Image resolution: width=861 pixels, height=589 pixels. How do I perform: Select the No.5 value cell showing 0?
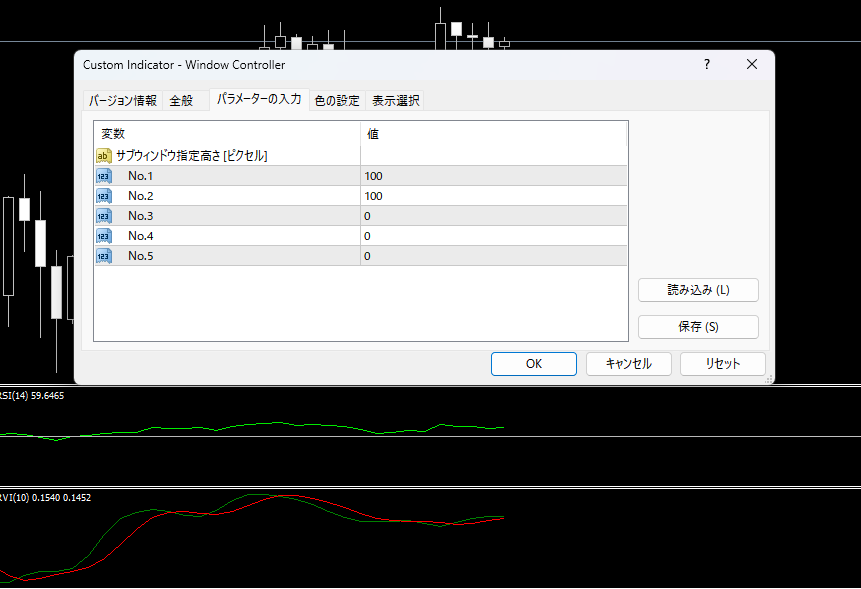tap(494, 256)
